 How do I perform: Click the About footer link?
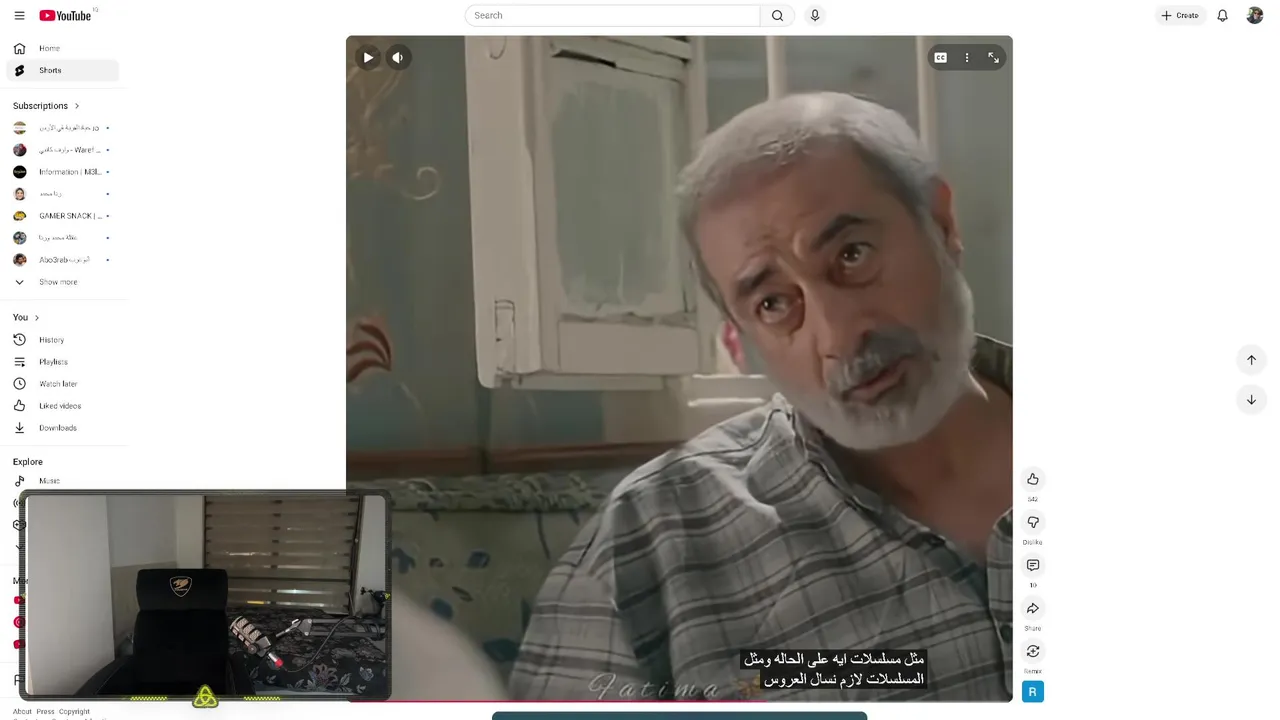point(22,712)
